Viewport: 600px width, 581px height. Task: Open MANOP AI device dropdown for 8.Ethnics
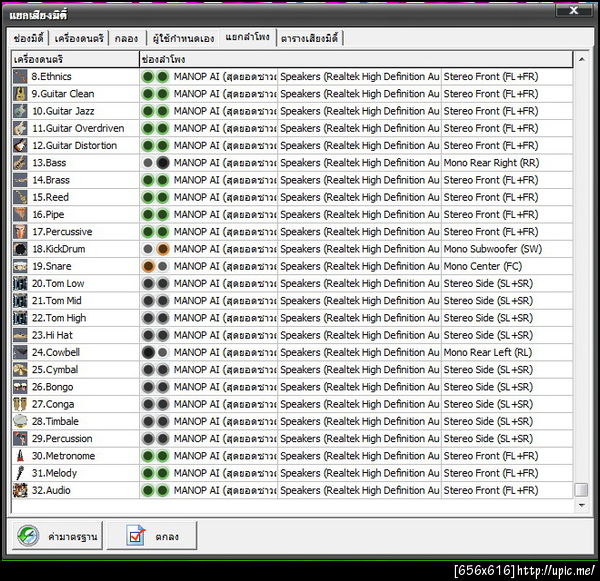225,77
